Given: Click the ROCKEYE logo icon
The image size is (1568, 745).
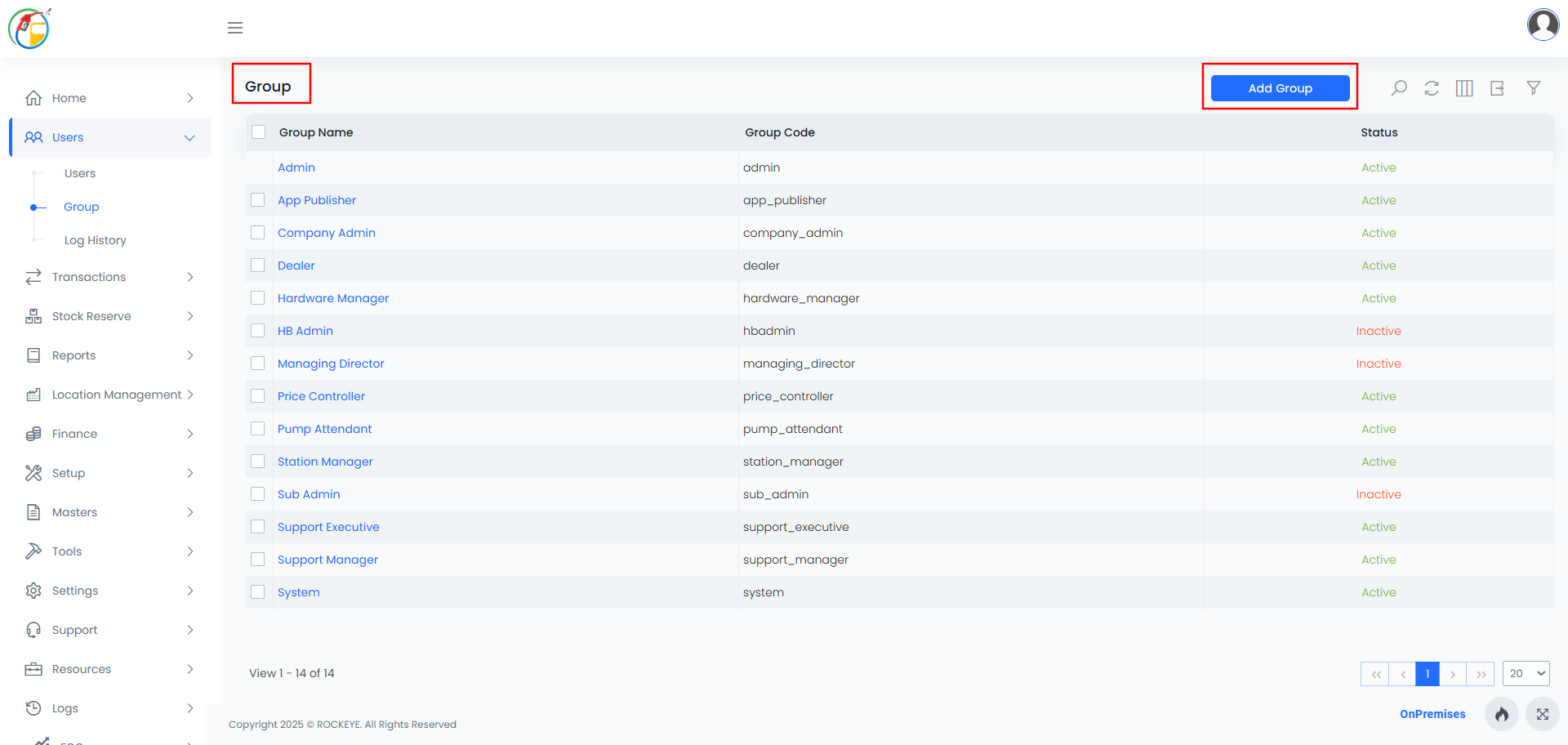Looking at the screenshot, I should tap(29, 29).
